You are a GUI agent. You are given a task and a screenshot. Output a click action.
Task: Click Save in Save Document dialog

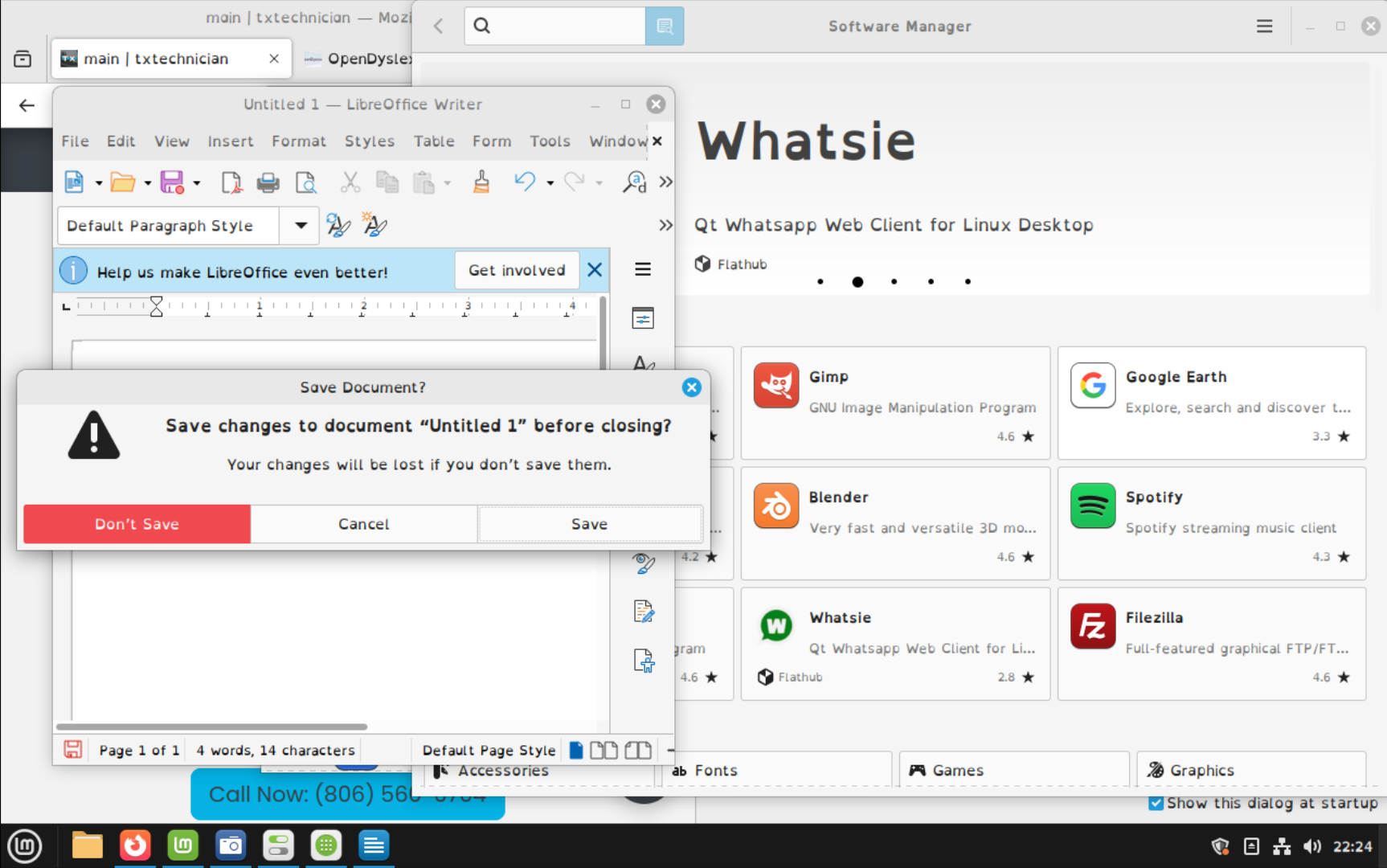pos(590,524)
